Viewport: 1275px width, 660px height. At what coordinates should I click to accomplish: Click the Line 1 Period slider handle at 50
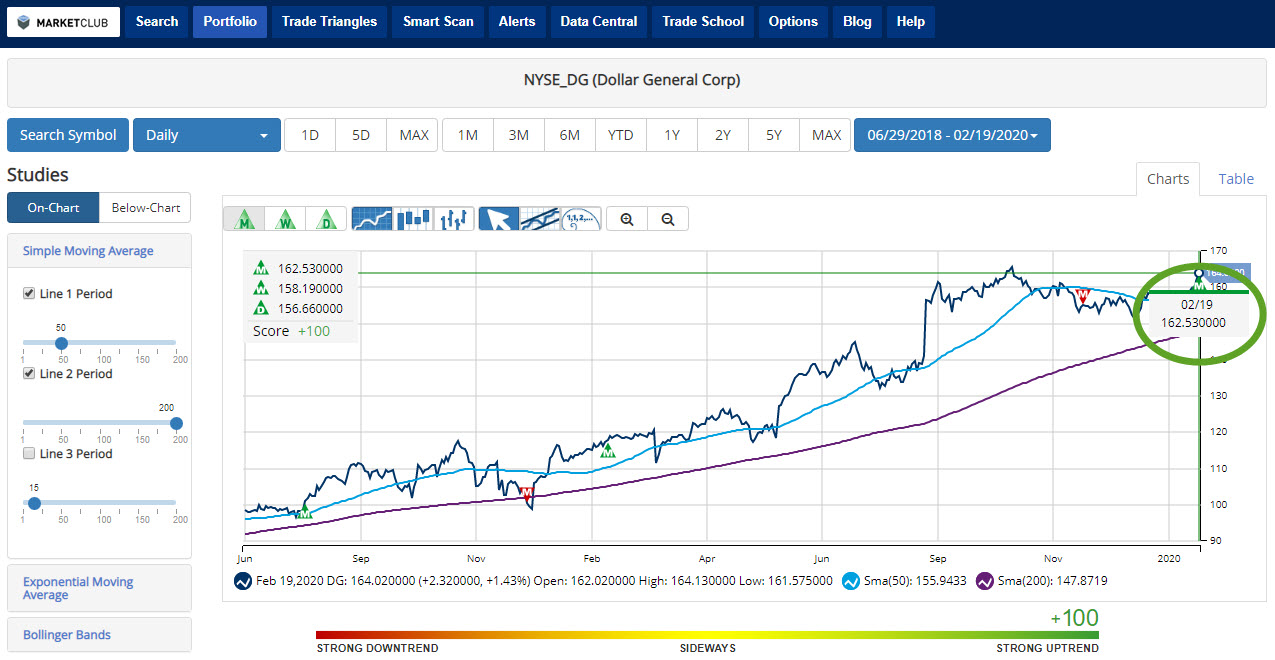(x=61, y=343)
